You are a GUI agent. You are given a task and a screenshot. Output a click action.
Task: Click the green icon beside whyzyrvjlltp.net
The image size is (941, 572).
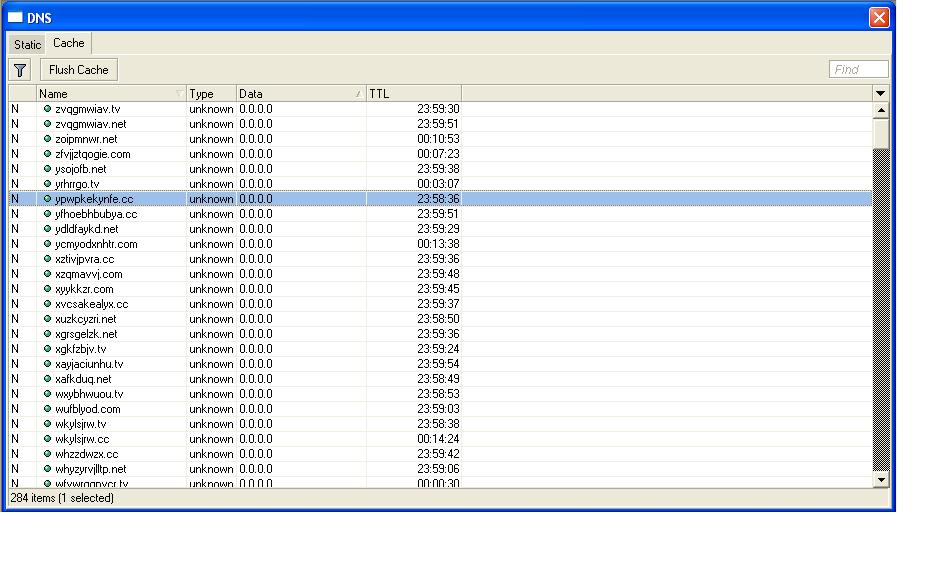(47, 469)
